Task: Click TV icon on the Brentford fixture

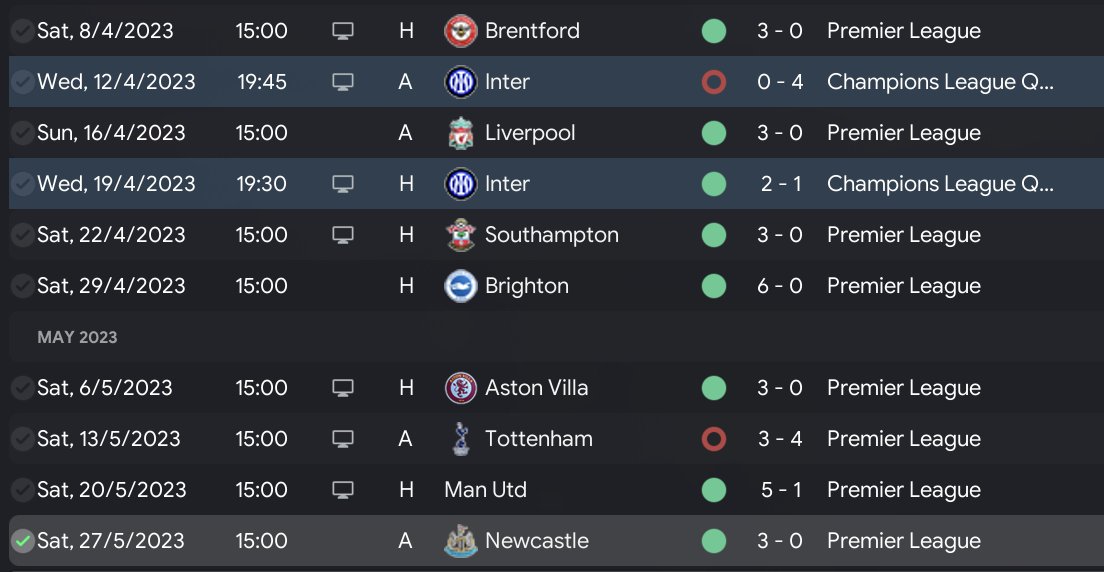Action: tap(343, 31)
